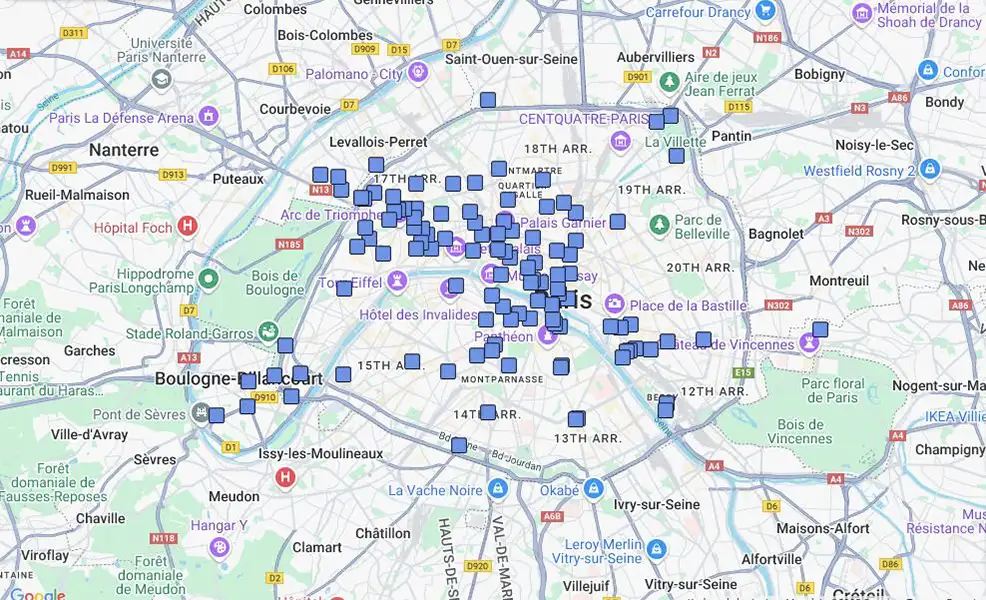Open the Université Paris Nanterre school icon
This screenshot has height=600, width=986.
point(161,78)
